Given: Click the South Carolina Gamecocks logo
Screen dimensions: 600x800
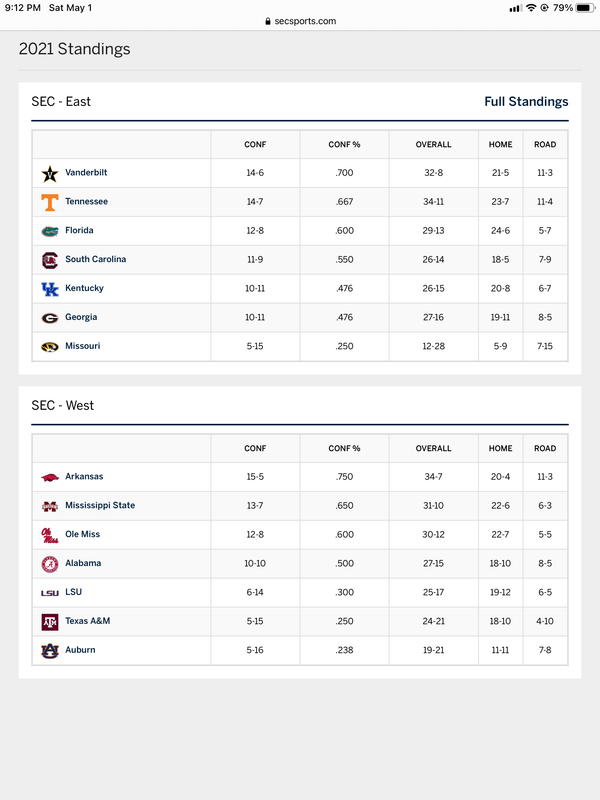Looking at the screenshot, I should click(49, 260).
